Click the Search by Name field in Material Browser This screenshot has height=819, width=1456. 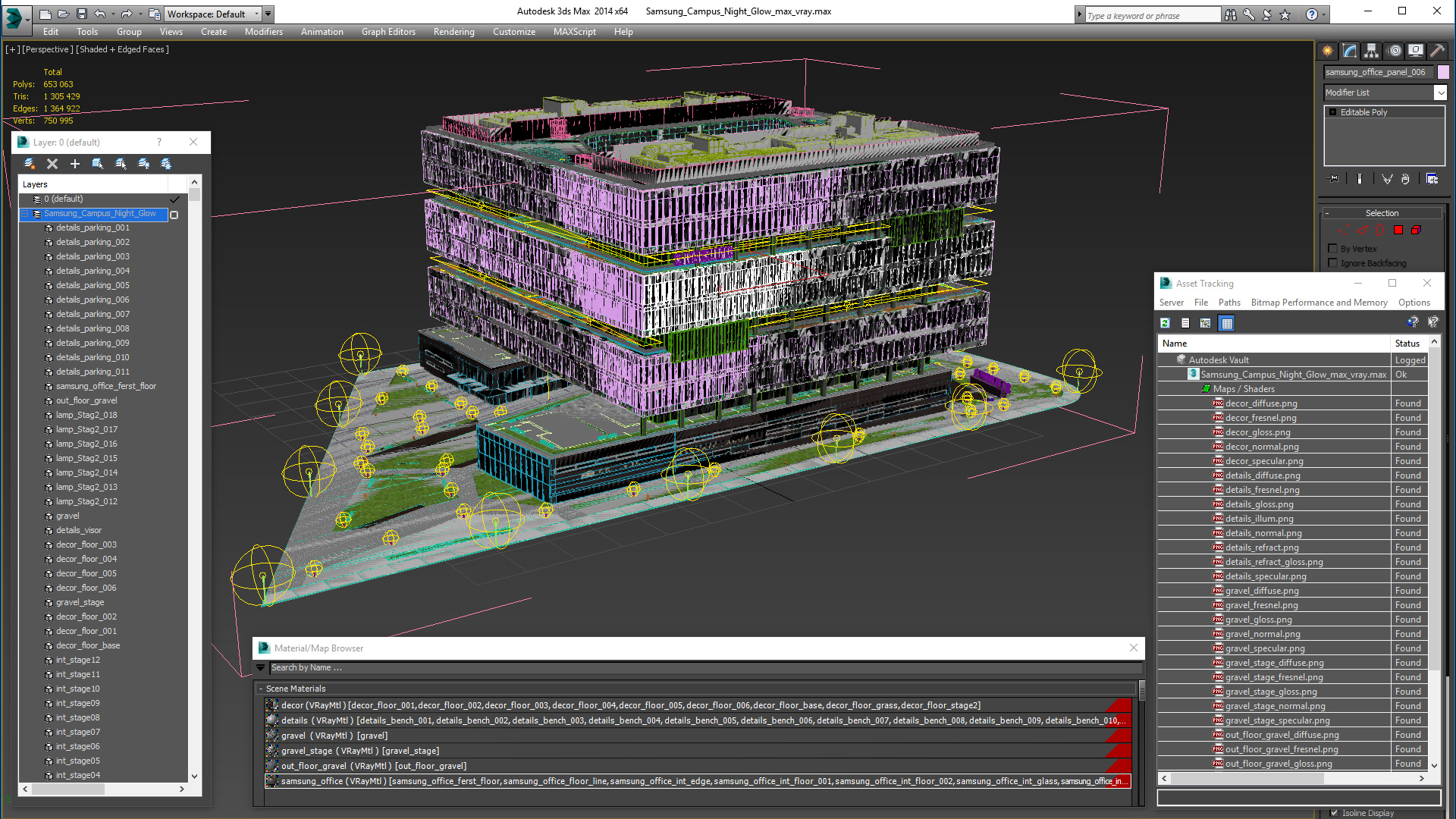(x=705, y=668)
